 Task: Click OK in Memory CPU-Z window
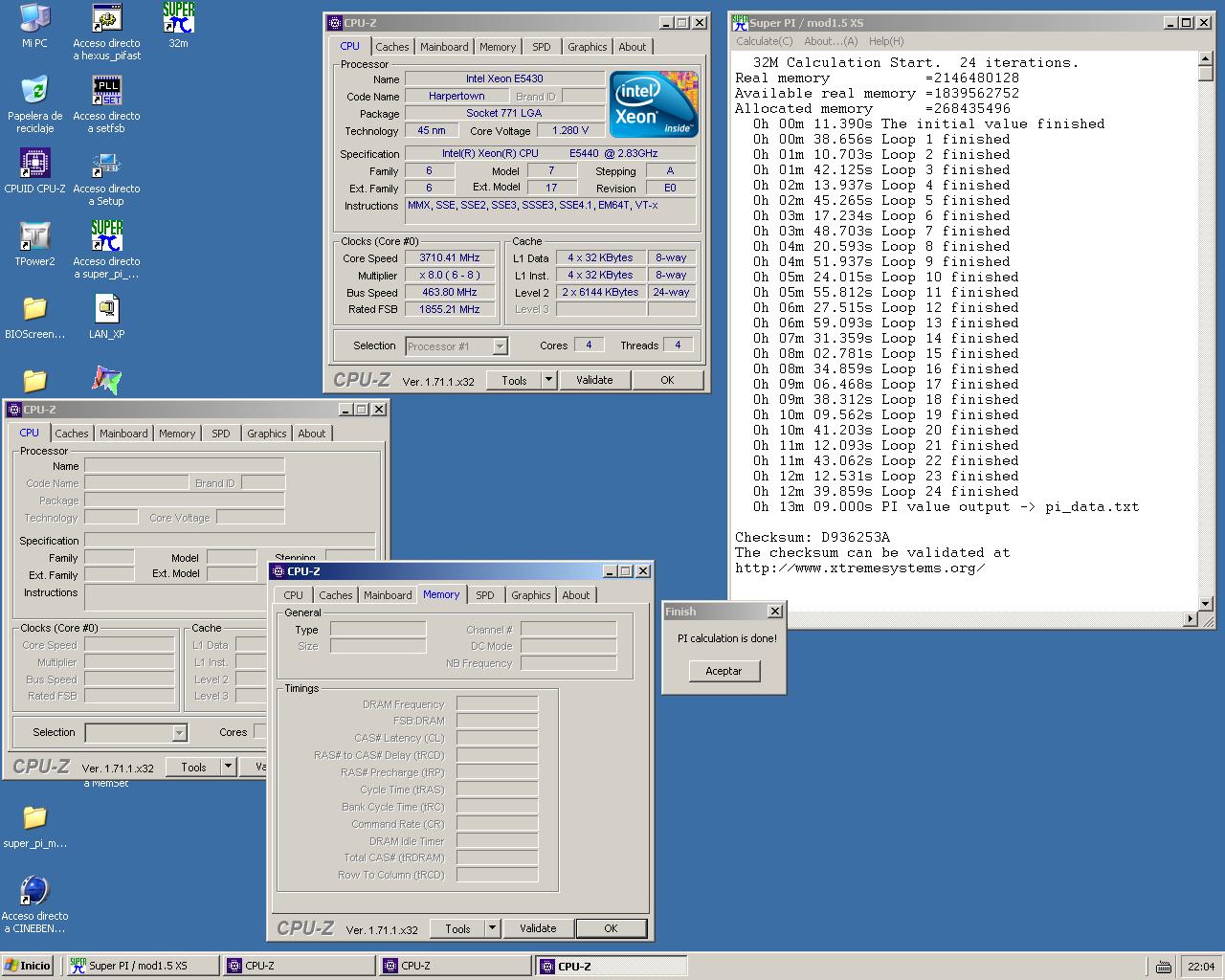click(x=611, y=928)
